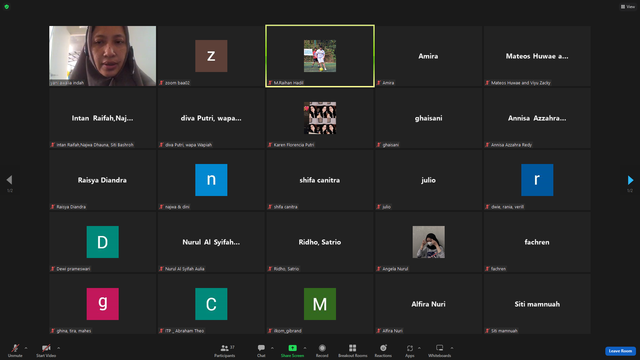Screen dimensions: 640x360
Task: Expand chat options arrow
Action: tap(272, 348)
